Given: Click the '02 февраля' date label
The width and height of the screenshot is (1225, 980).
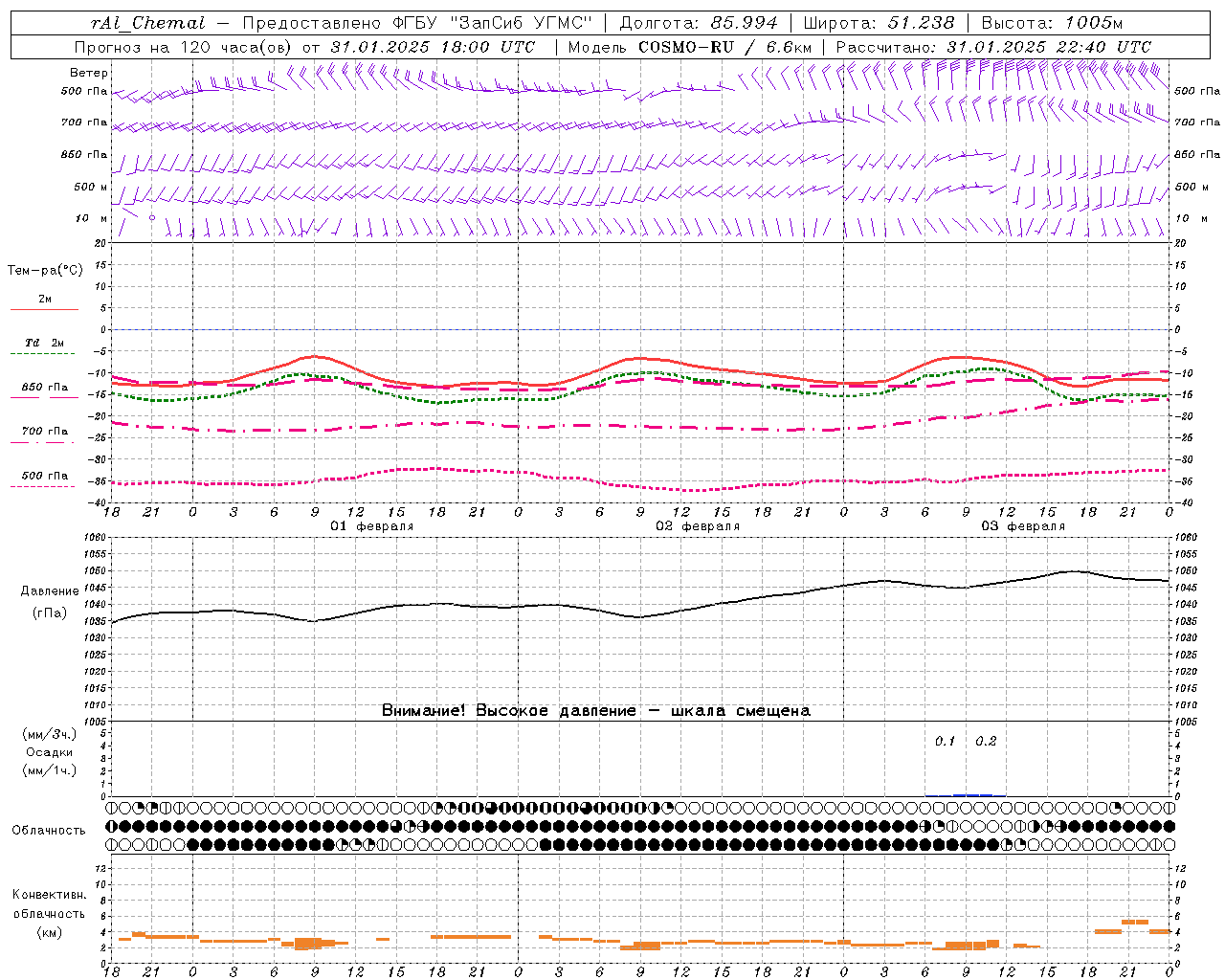Looking at the screenshot, I should tap(698, 526).
